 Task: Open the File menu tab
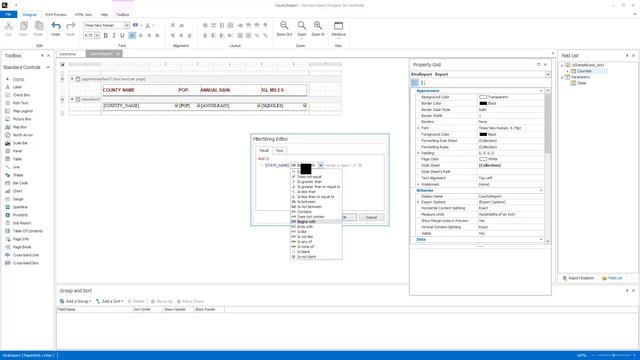point(8,15)
